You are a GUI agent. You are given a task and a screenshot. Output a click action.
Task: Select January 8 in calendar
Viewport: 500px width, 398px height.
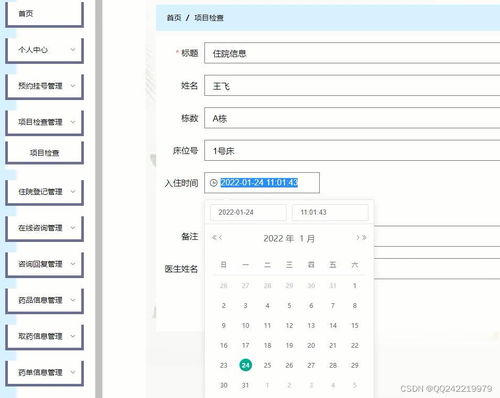355,305
